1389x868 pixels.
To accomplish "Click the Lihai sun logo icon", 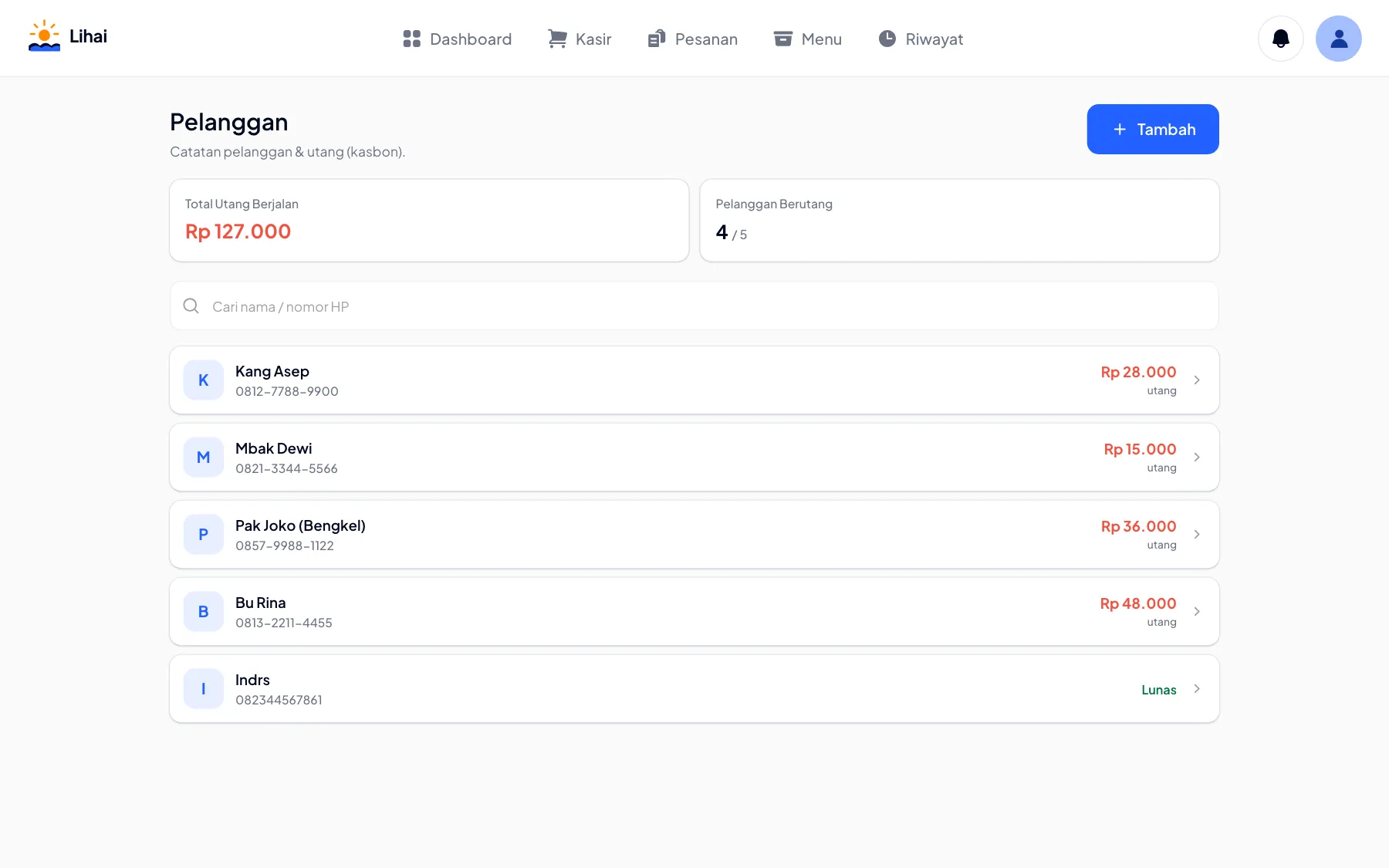I will click(x=44, y=36).
